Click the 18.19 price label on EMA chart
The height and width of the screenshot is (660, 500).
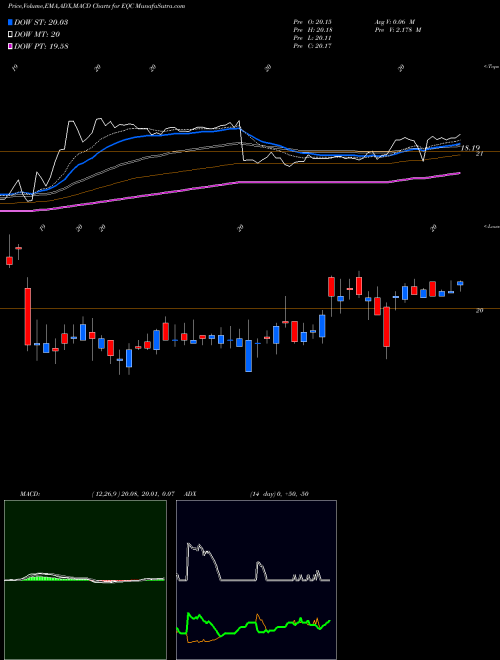point(471,148)
